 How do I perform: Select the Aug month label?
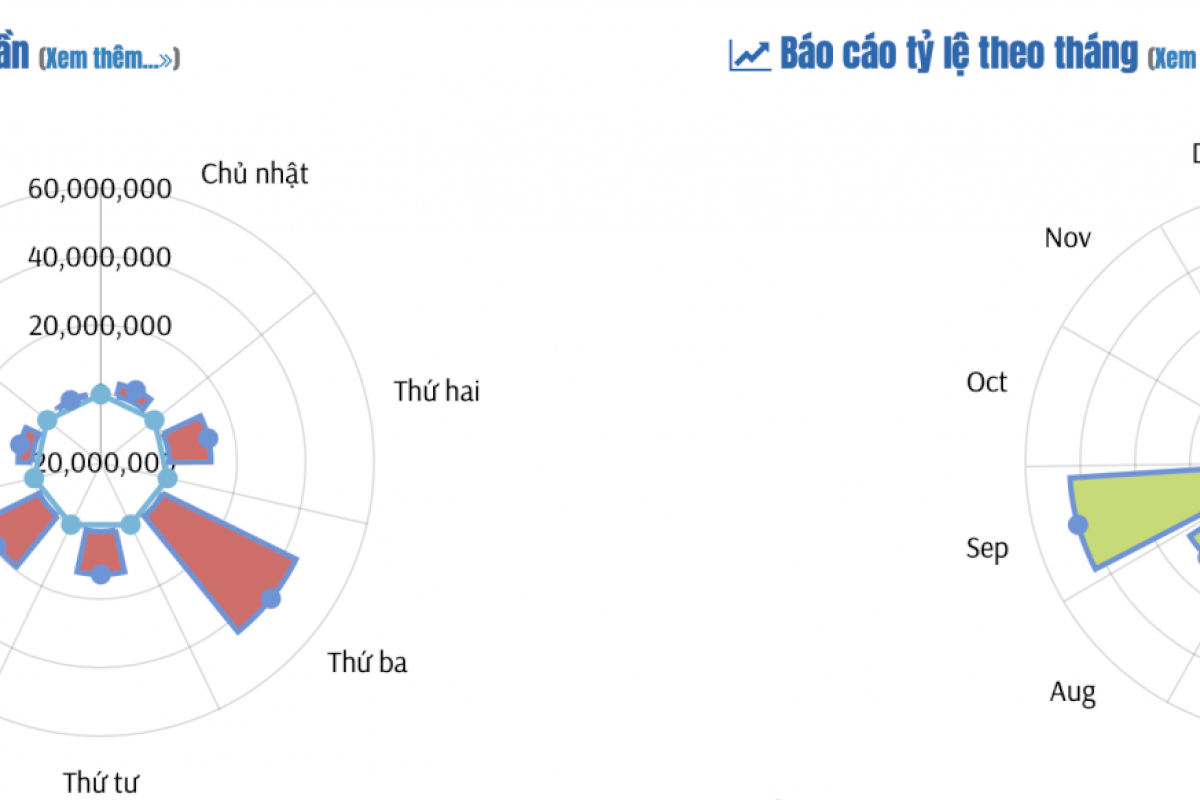[x=1073, y=693]
